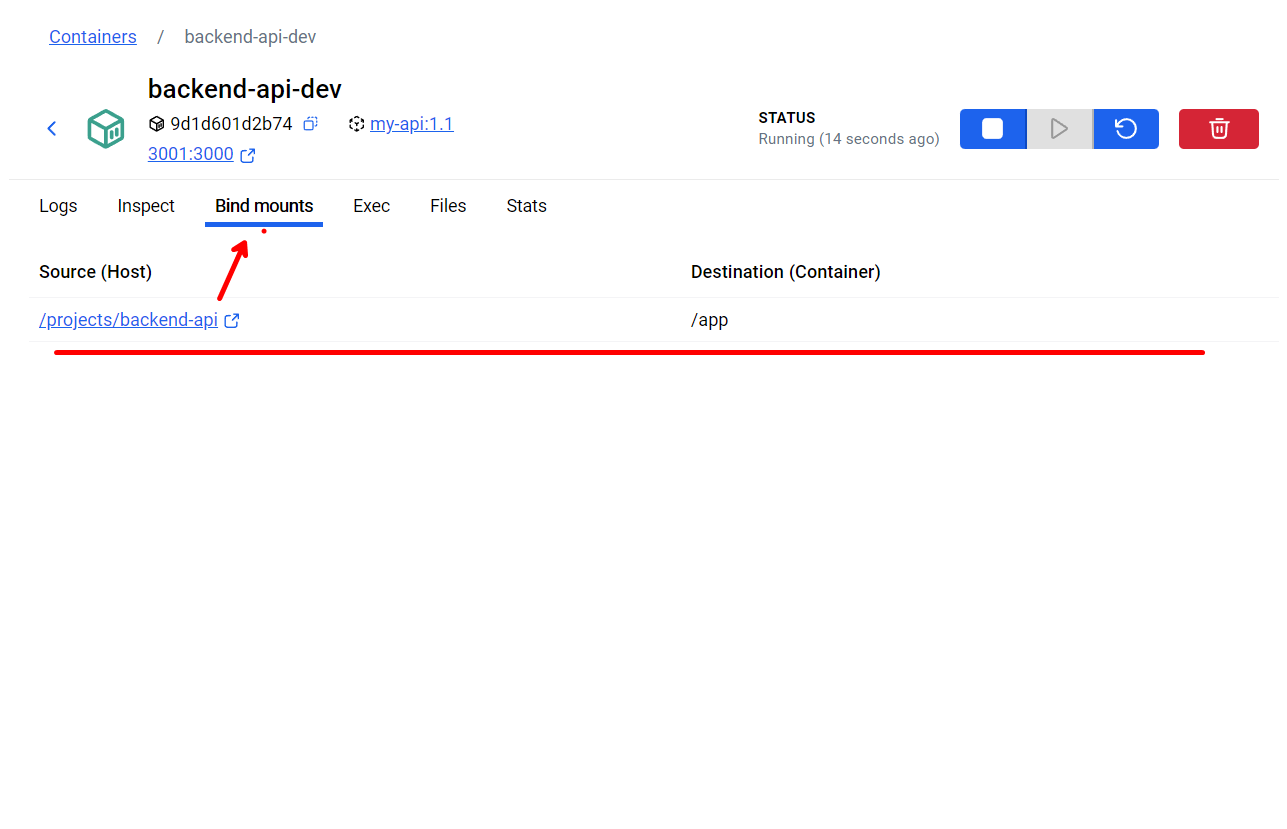Click the image icon before my-api:1.1

(x=357, y=124)
